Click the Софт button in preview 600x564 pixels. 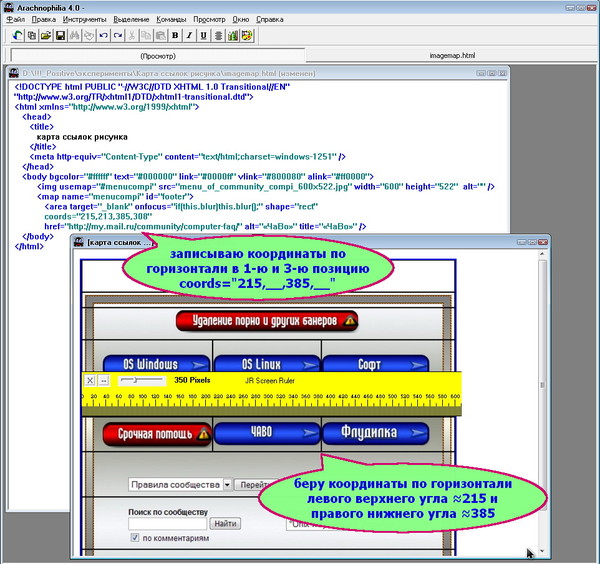pos(375,364)
